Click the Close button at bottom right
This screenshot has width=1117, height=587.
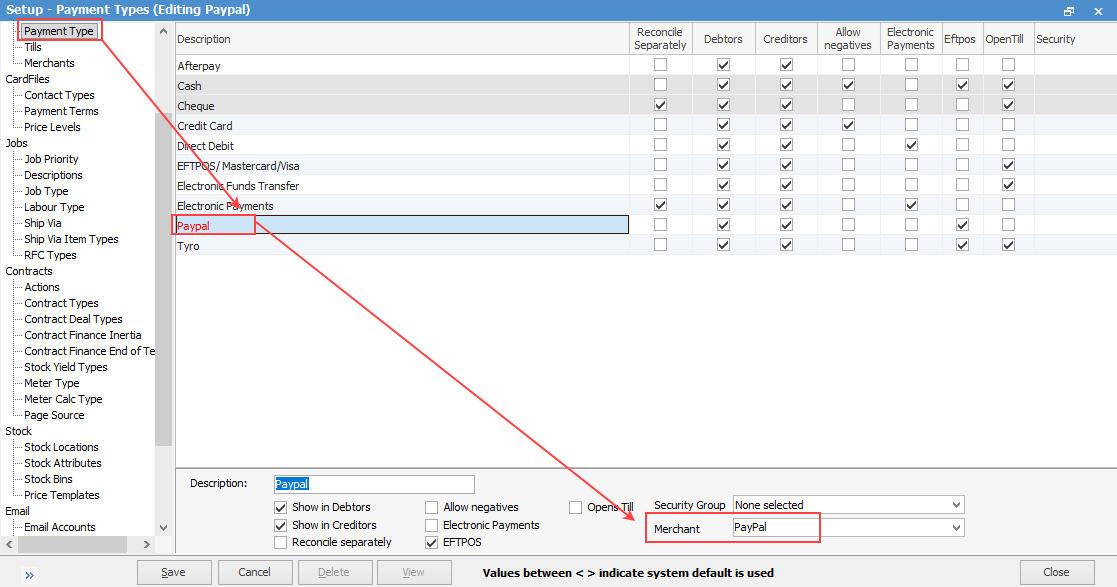click(1056, 572)
